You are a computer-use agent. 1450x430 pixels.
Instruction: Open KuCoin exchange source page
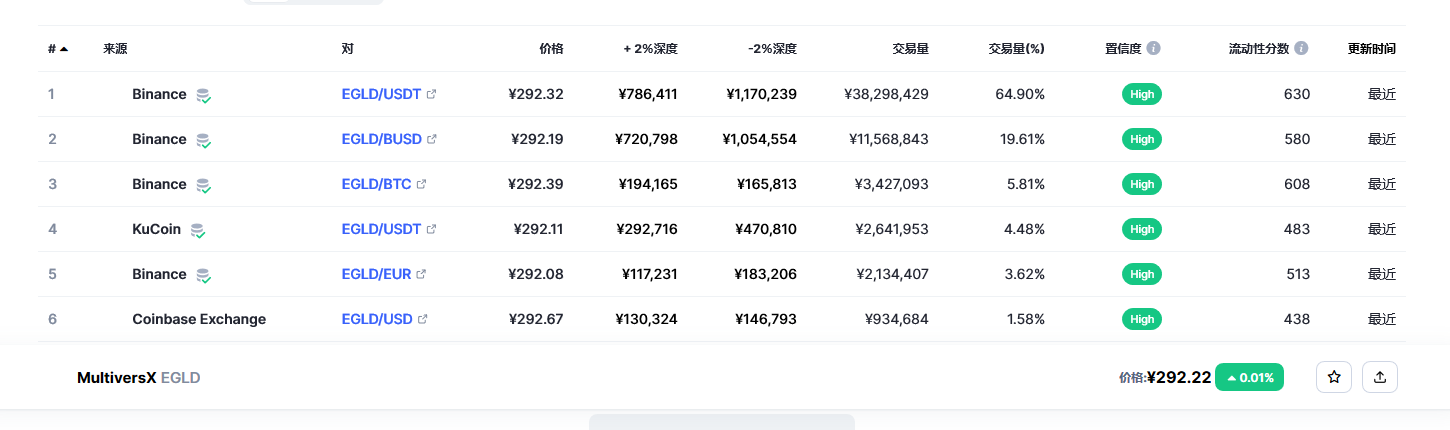[156, 229]
